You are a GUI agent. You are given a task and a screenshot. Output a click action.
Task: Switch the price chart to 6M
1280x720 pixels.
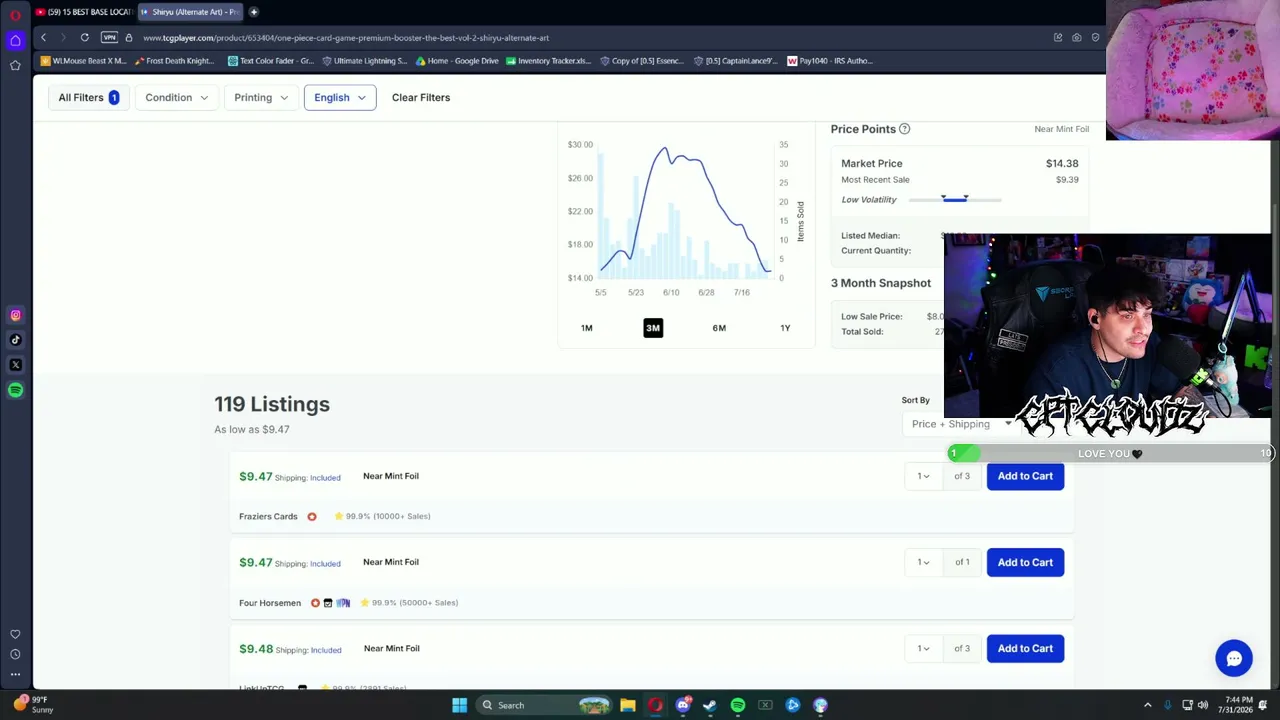click(719, 328)
